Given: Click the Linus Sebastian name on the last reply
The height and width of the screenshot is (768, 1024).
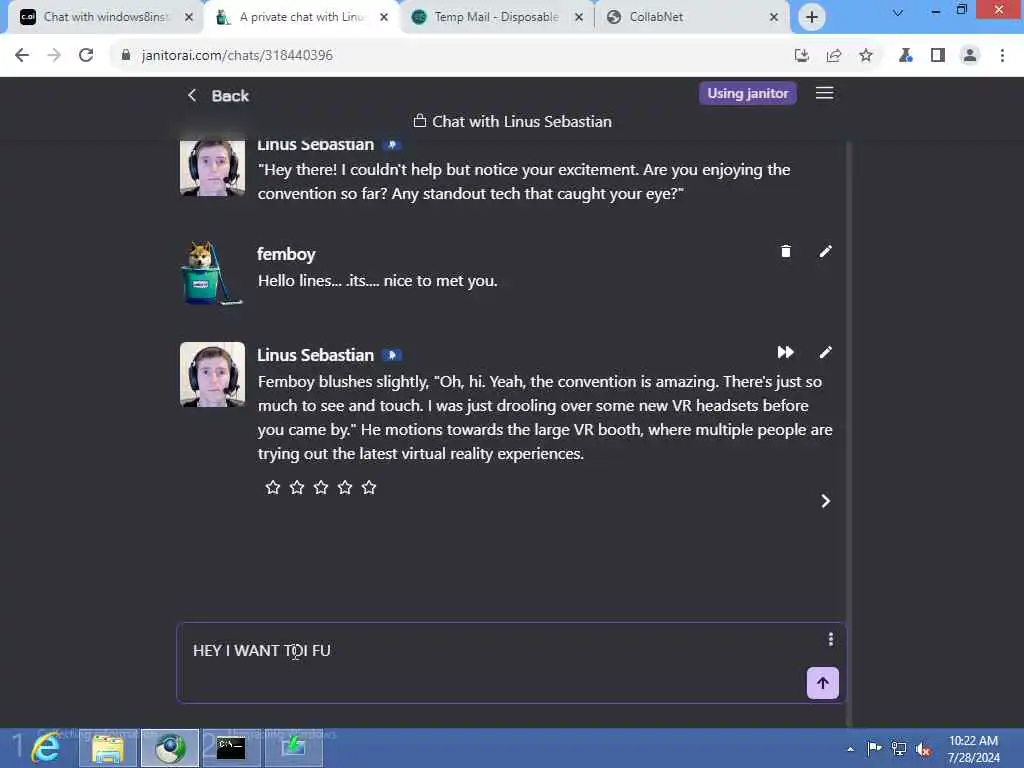Looking at the screenshot, I should coord(315,355).
